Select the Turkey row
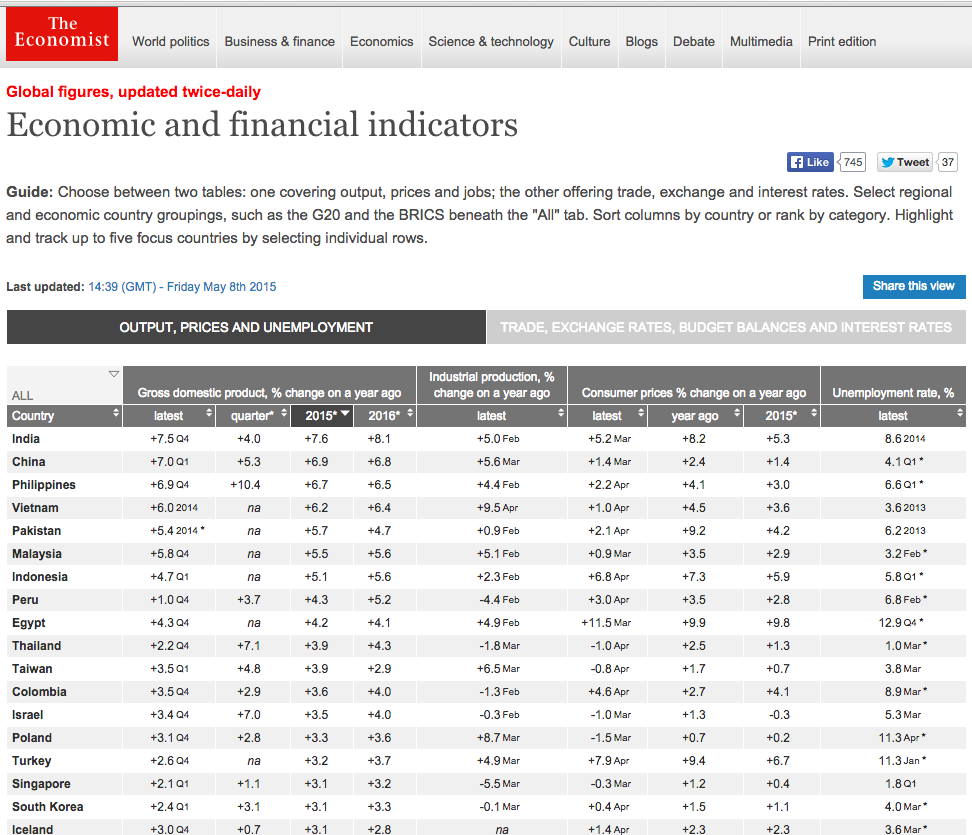 pyautogui.click(x=486, y=760)
